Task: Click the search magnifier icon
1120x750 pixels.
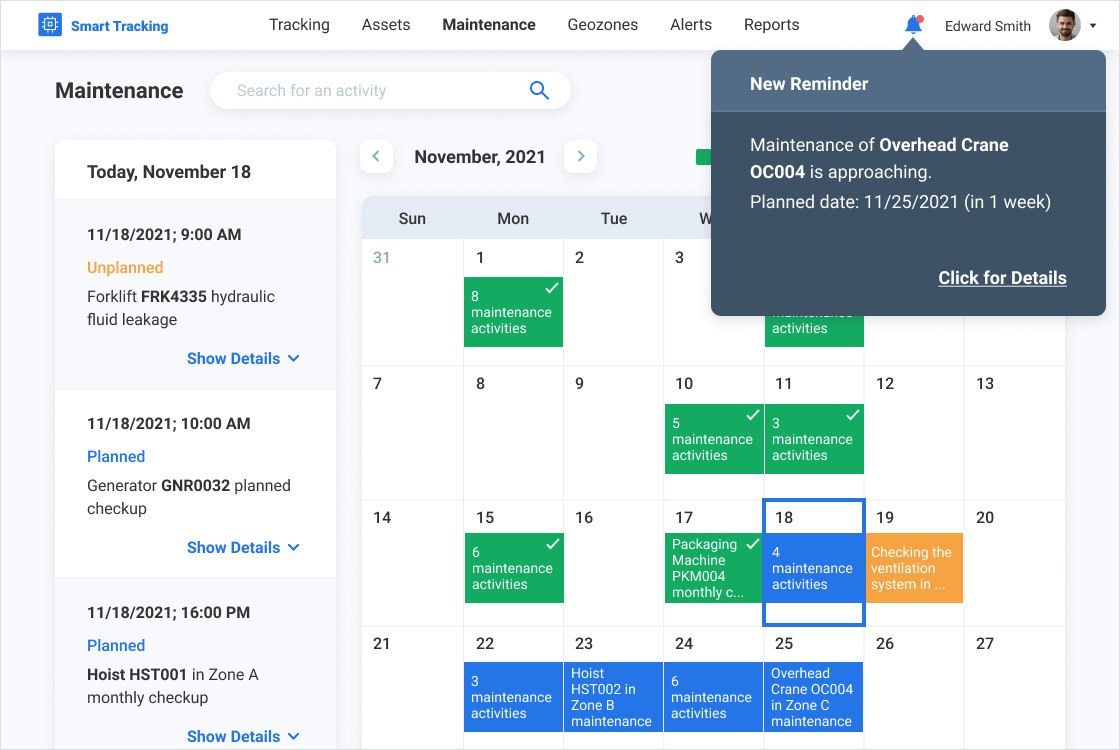Action: [539, 91]
